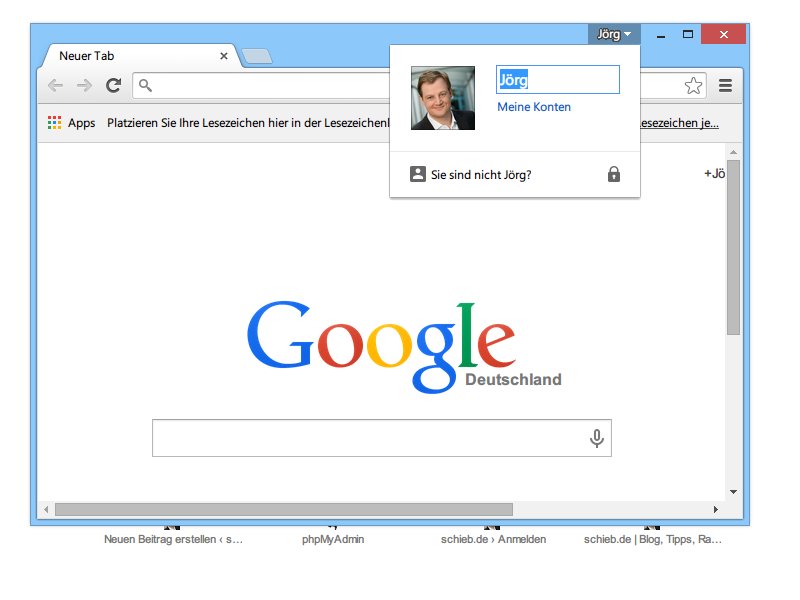This screenshot has width=800, height=600.
Task: Open schieb.de › Anmelden thumbnail label
Action: tap(493, 539)
